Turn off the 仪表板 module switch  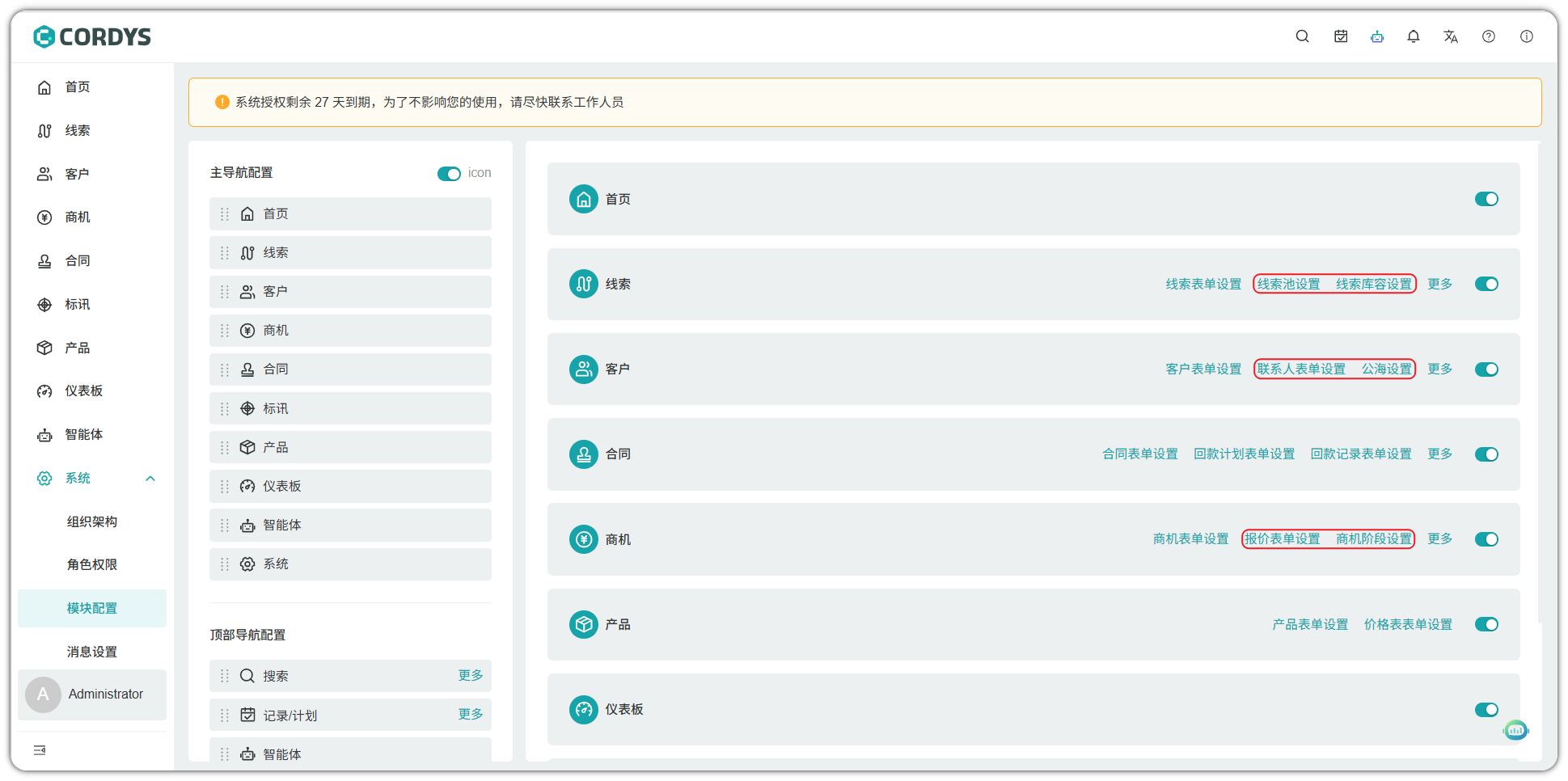pyautogui.click(x=1486, y=710)
